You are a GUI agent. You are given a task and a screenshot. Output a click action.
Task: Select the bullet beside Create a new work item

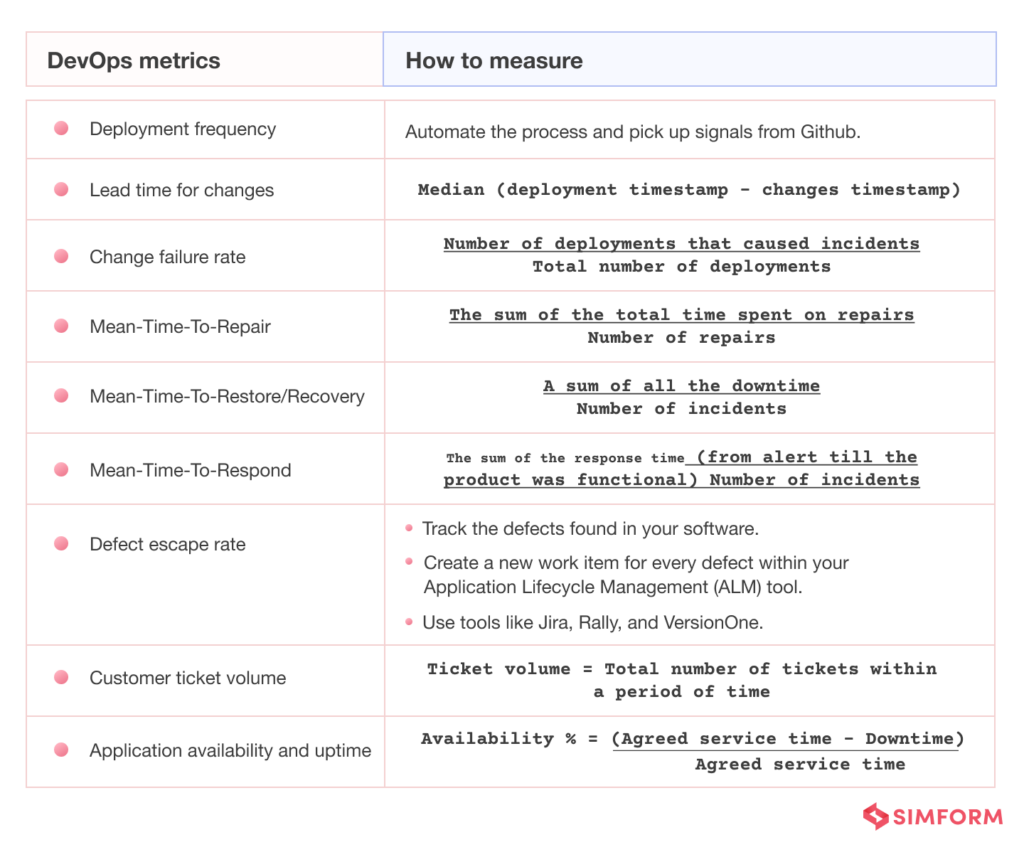tap(409, 563)
